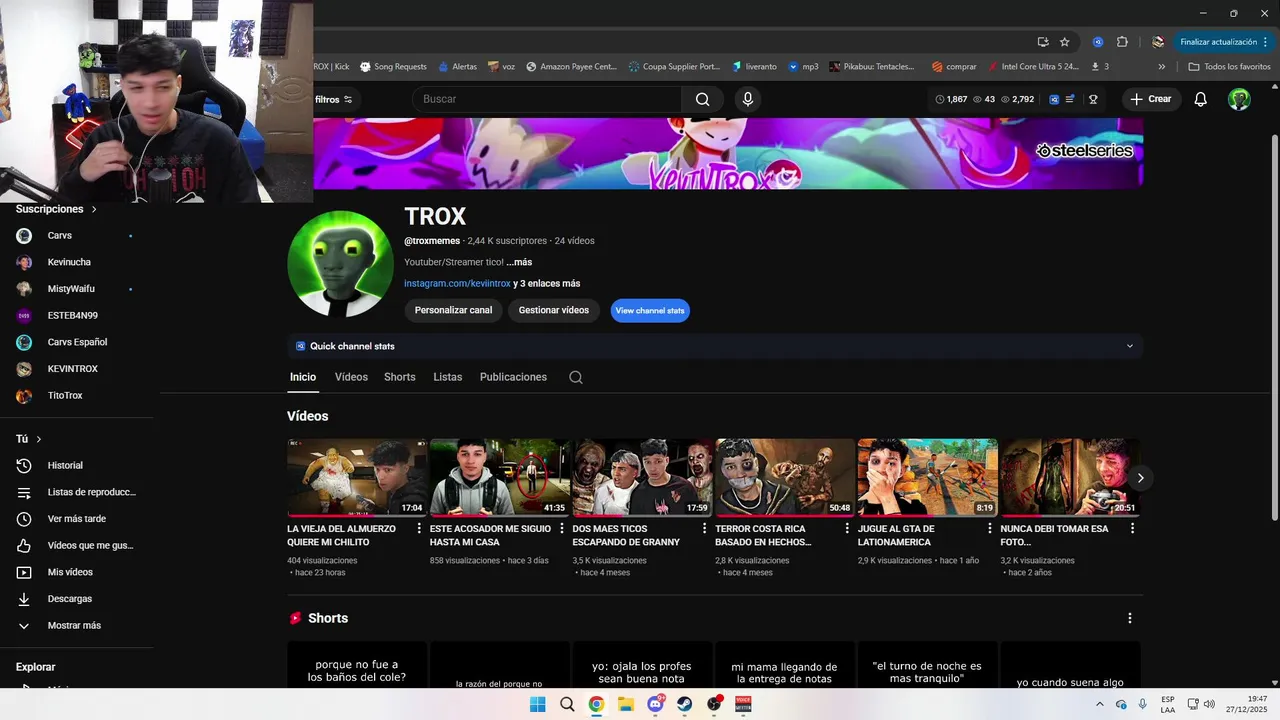Screen dimensions: 1280x720
Task: Open the Voicemeeter taskbar icon
Action: click(x=743, y=704)
